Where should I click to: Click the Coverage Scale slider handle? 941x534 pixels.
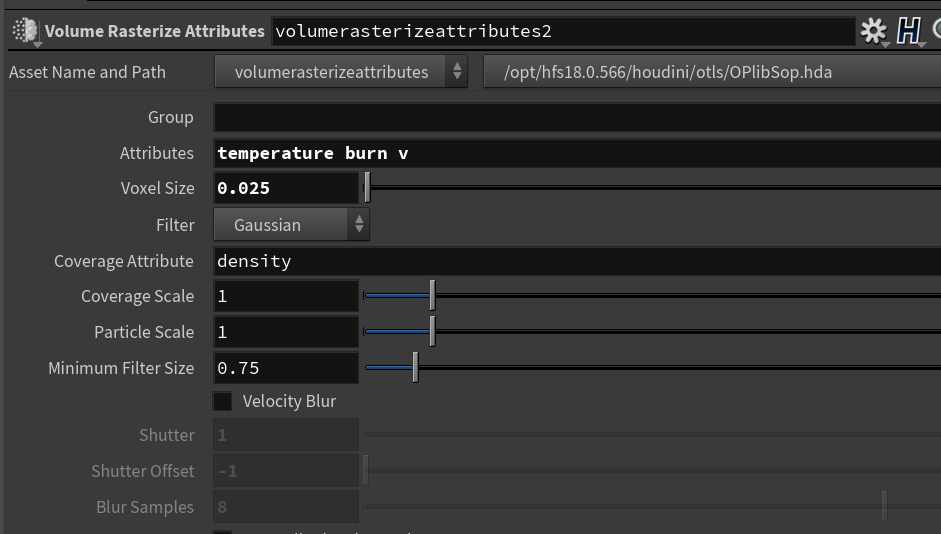coord(433,295)
